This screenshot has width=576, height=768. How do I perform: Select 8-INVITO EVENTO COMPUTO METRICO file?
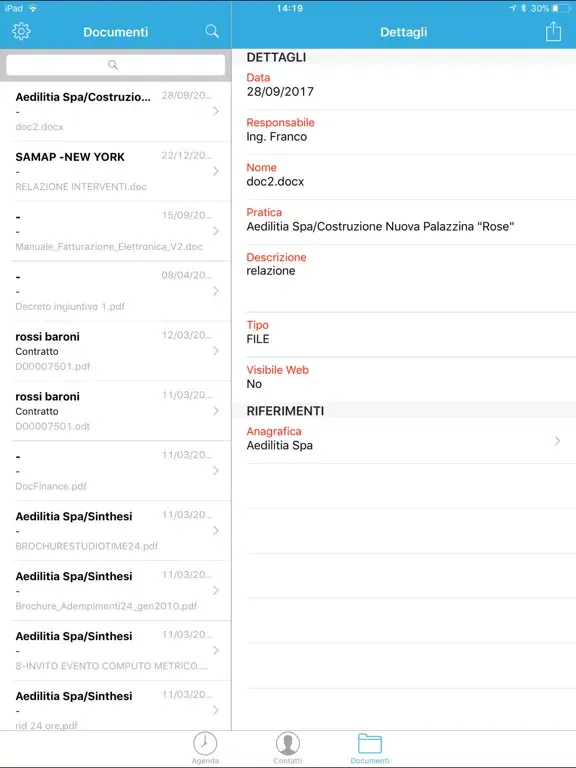click(111, 666)
